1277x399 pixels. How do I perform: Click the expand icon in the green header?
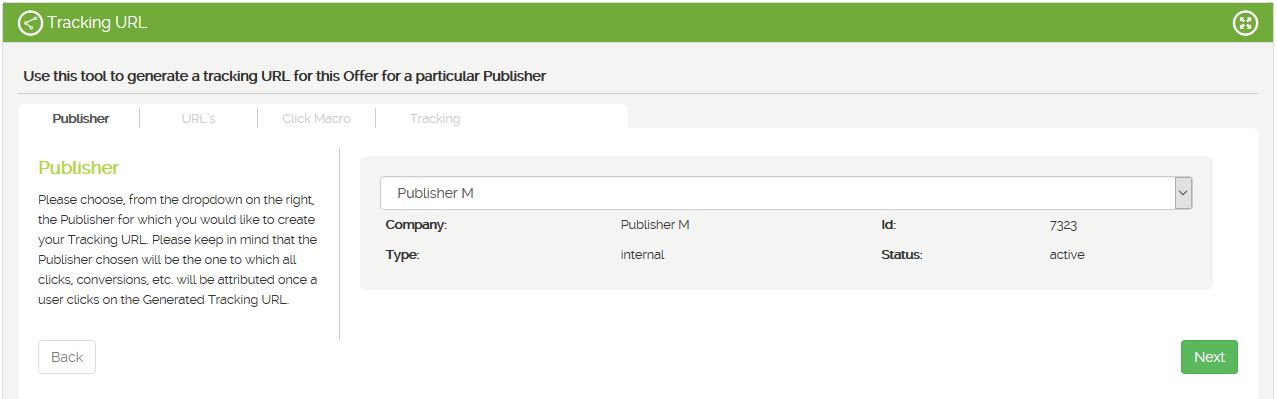pos(1245,23)
